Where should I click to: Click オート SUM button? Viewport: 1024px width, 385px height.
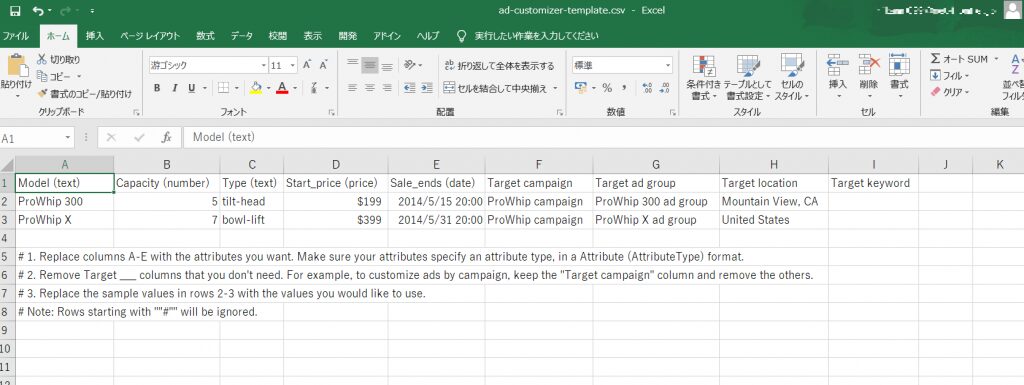[x=959, y=59]
